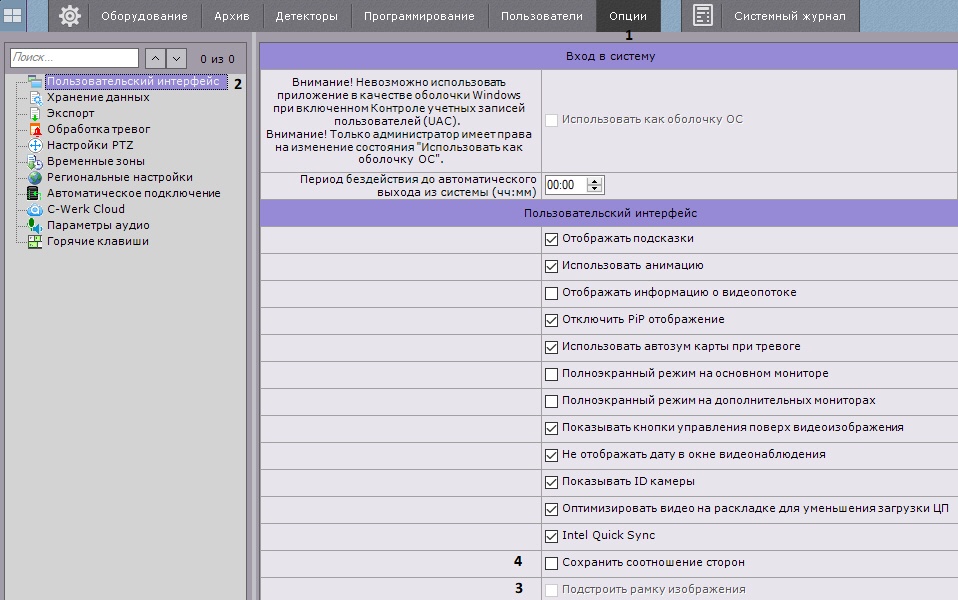Select Региональные настройки in the tree
958x600 pixels.
pyautogui.click(x=119, y=177)
